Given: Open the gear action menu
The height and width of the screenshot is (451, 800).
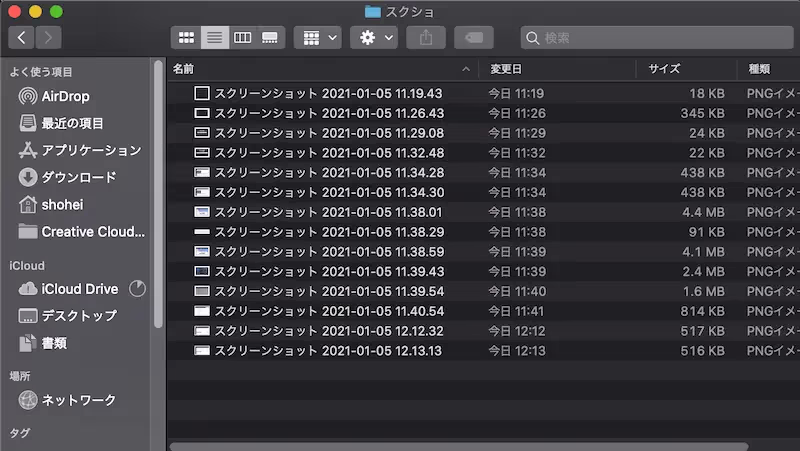Looking at the screenshot, I should (x=374, y=38).
